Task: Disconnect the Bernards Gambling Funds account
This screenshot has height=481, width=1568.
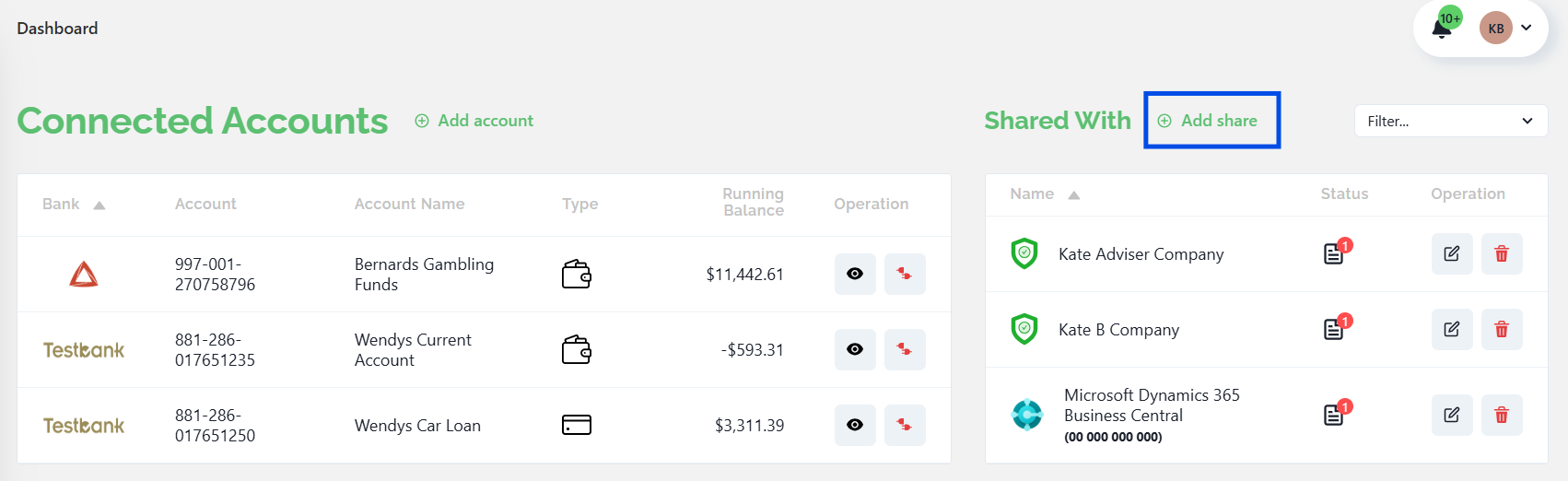Action: pos(905,275)
